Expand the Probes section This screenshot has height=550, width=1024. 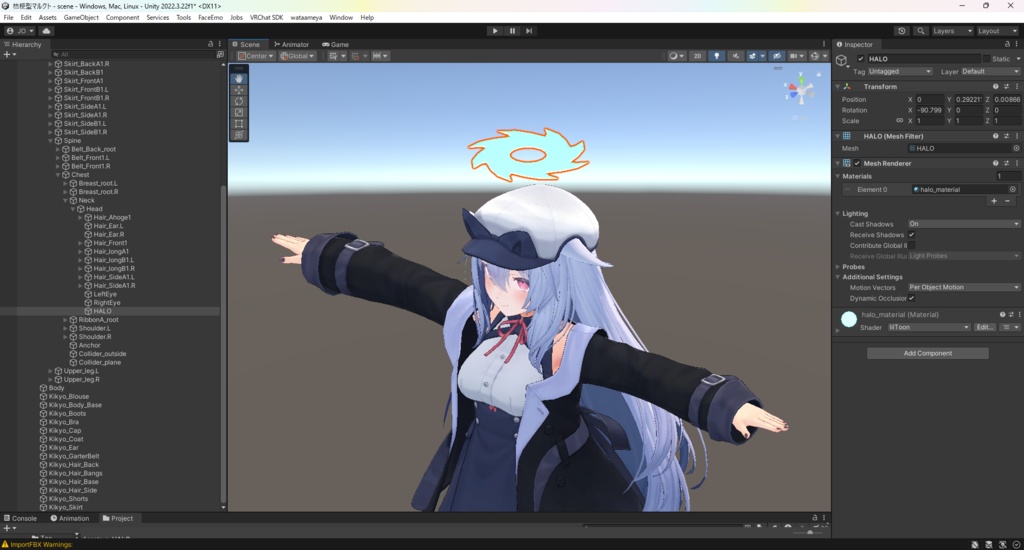pyautogui.click(x=838, y=267)
